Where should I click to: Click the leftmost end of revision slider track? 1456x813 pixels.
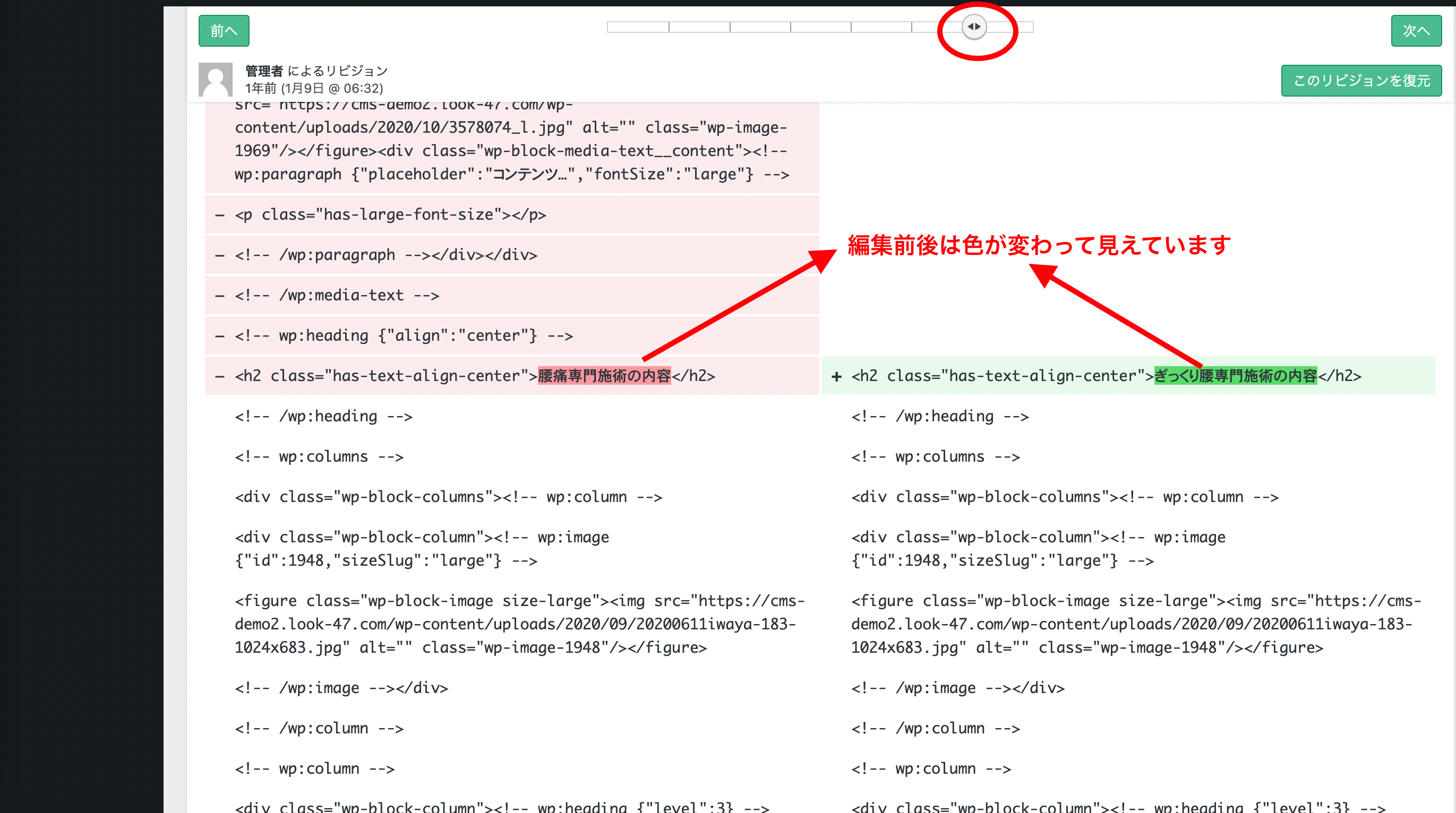(x=609, y=27)
